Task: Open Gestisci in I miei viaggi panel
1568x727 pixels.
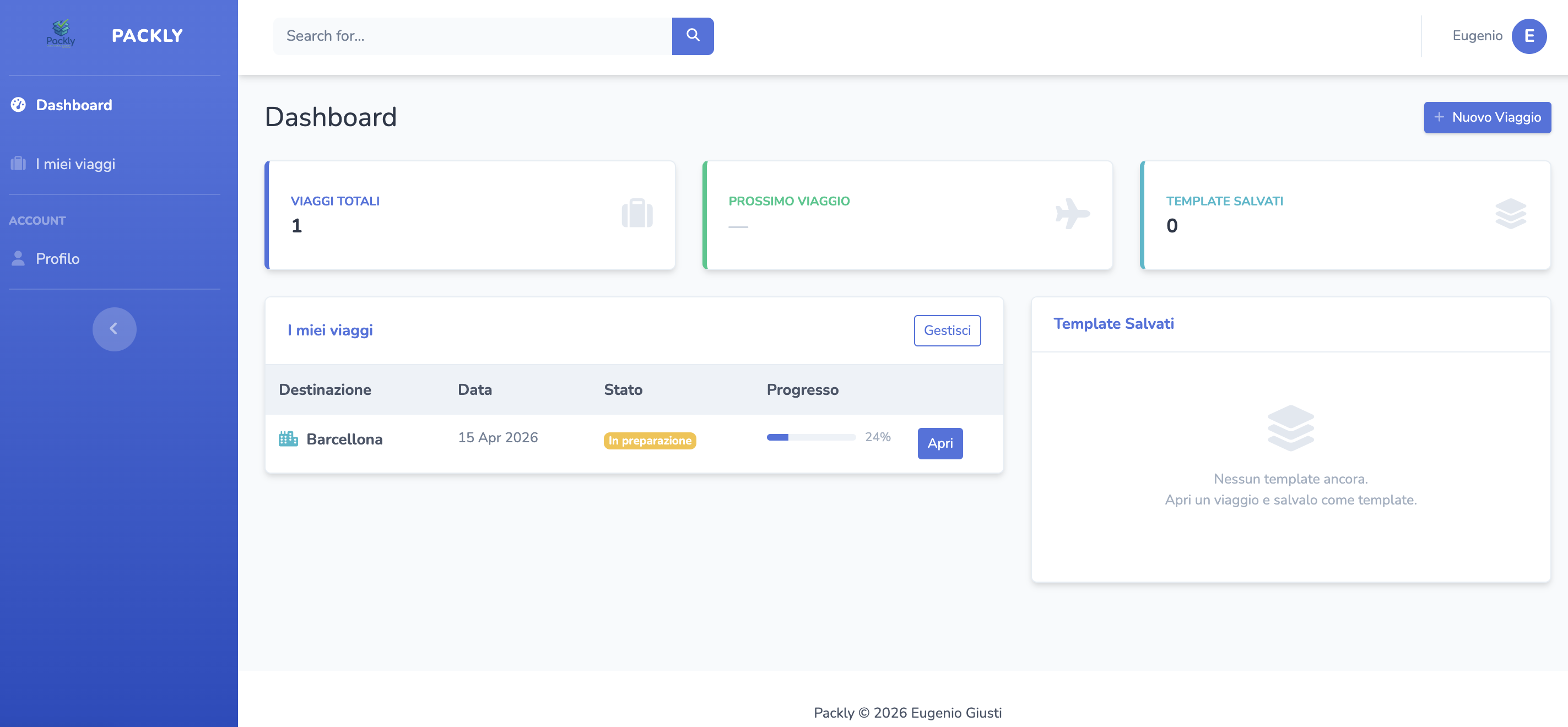Action: pos(947,330)
